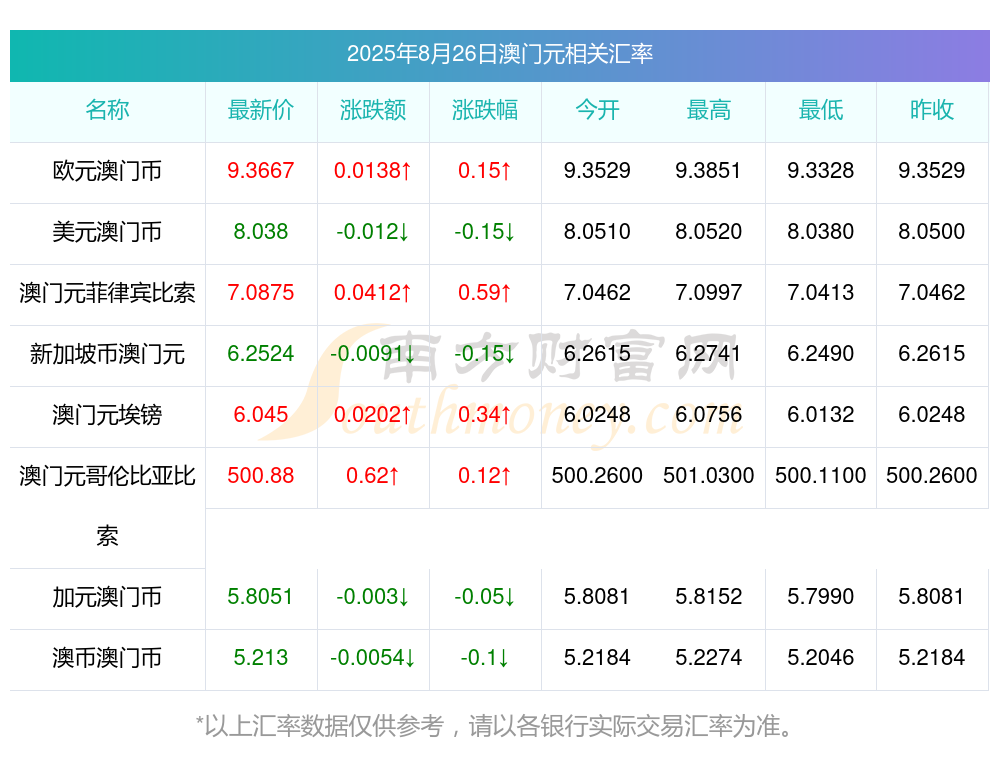Click the high value 6.0756
Image resolution: width=1000 pixels, height=757 pixels.
pyautogui.click(x=709, y=414)
